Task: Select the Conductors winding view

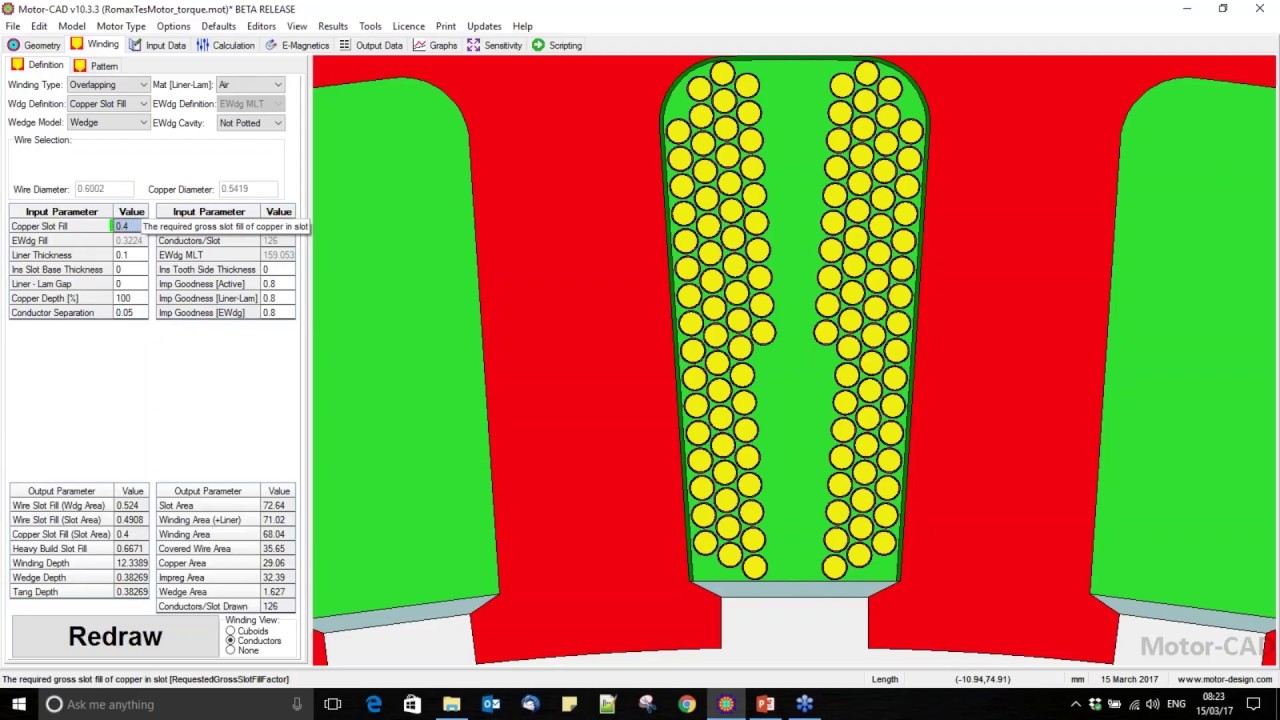Action: click(230, 641)
